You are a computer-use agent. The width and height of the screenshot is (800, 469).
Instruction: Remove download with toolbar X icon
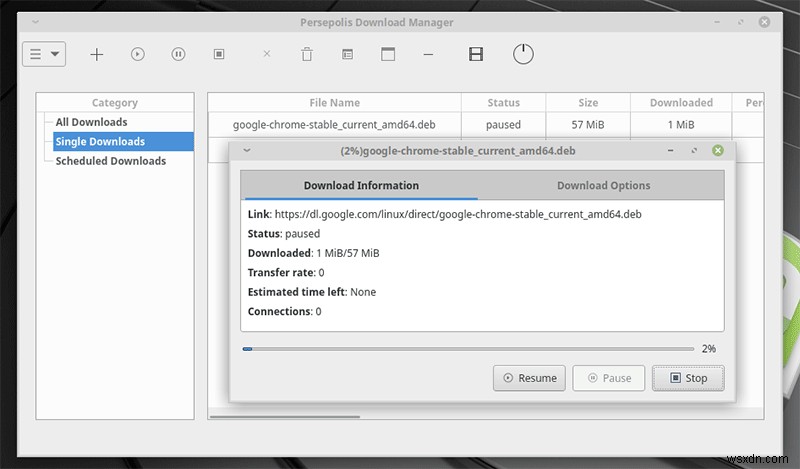tap(266, 54)
